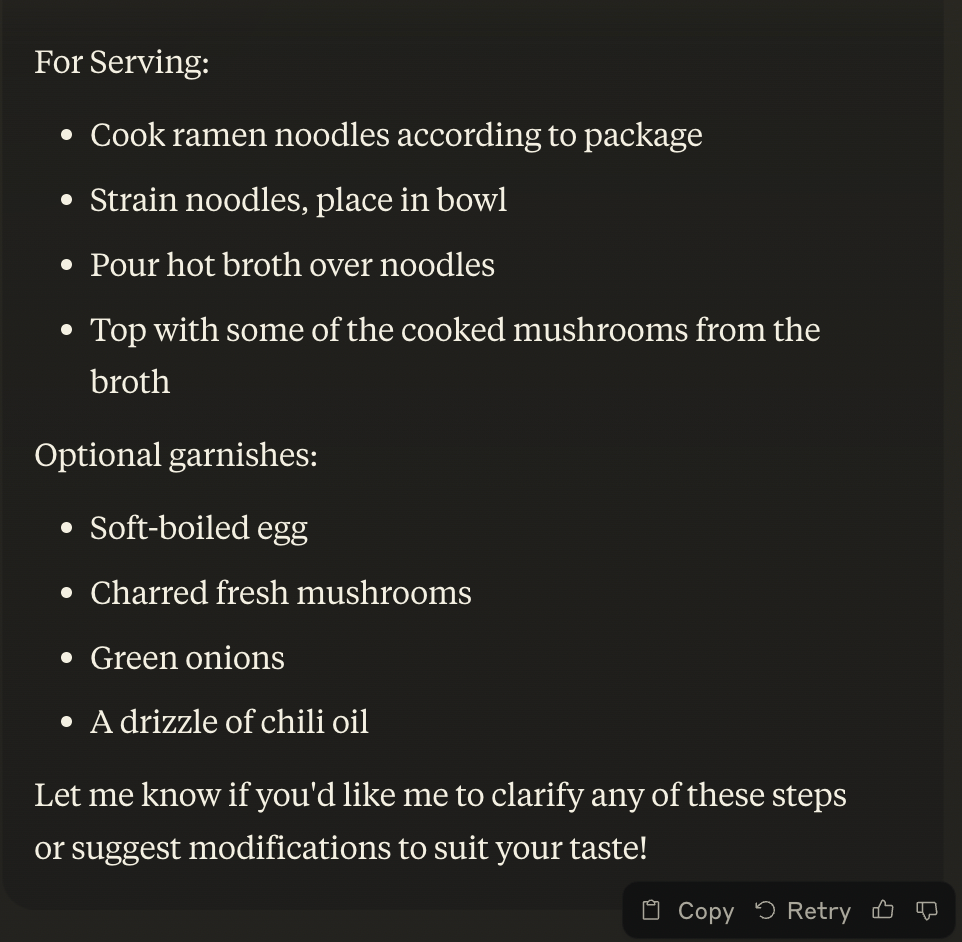Give the response a thumbs up
962x942 pixels.
click(x=882, y=910)
